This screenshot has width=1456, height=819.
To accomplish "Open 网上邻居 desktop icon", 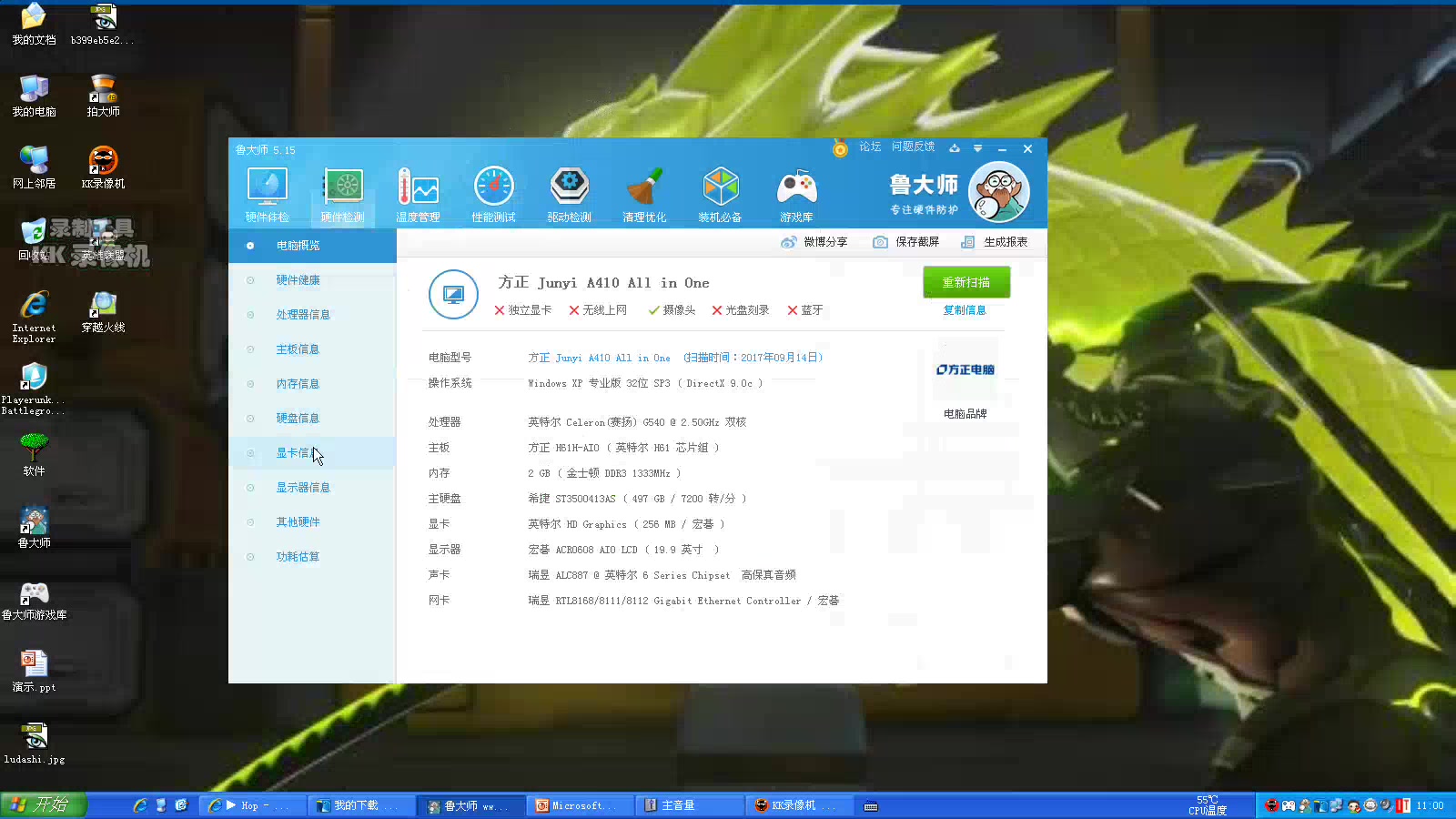I will (34, 167).
